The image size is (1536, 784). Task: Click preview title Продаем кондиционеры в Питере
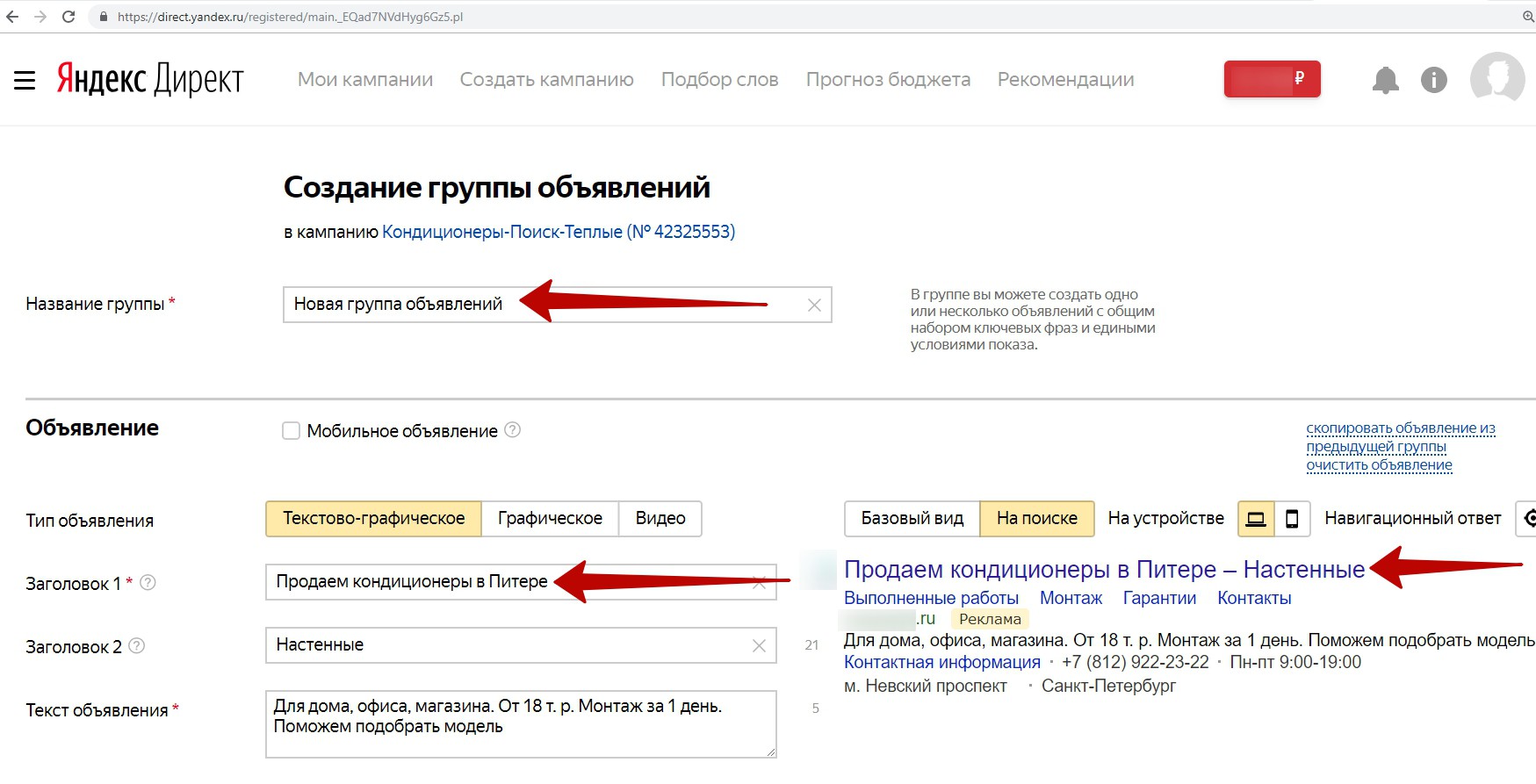point(1104,570)
